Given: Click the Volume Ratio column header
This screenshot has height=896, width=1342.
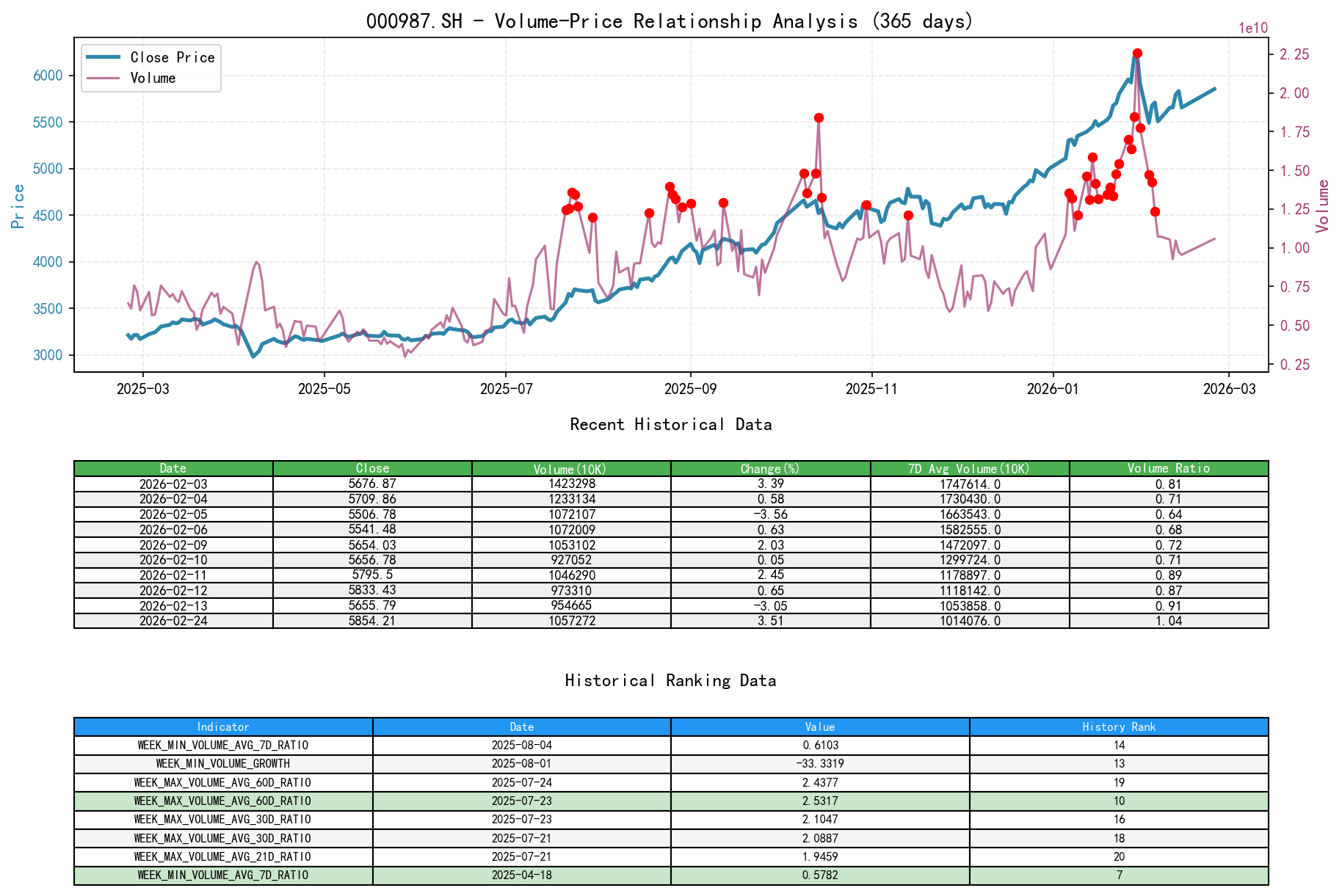Looking at the screenshot, I should tap(1169, 468).
